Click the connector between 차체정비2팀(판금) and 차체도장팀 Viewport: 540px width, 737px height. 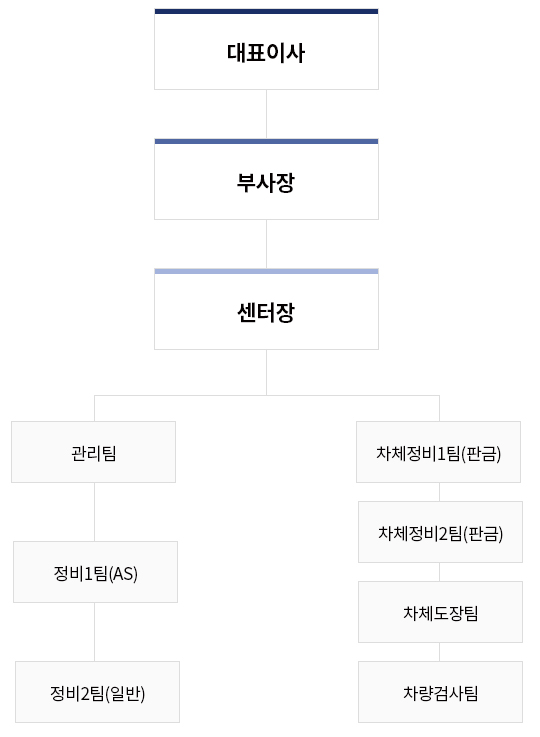[x=439, y=572]
